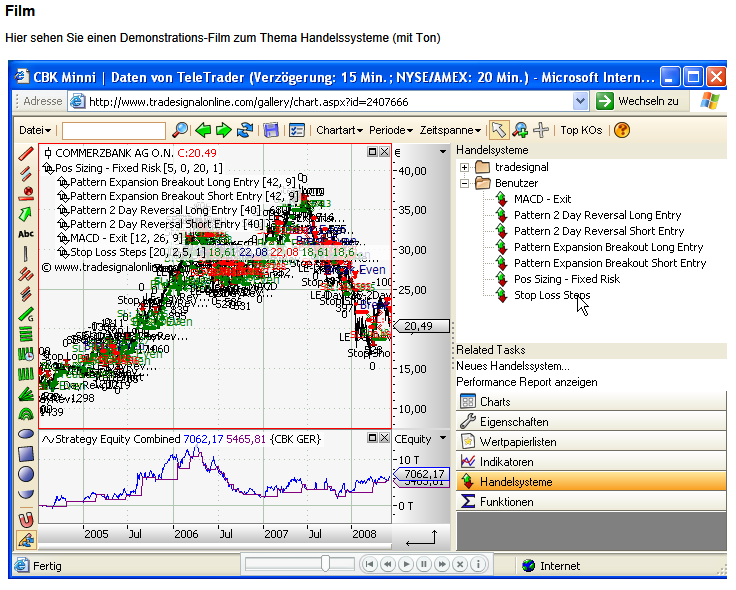
Task: Select the red trend line tool
Action: 26,154
